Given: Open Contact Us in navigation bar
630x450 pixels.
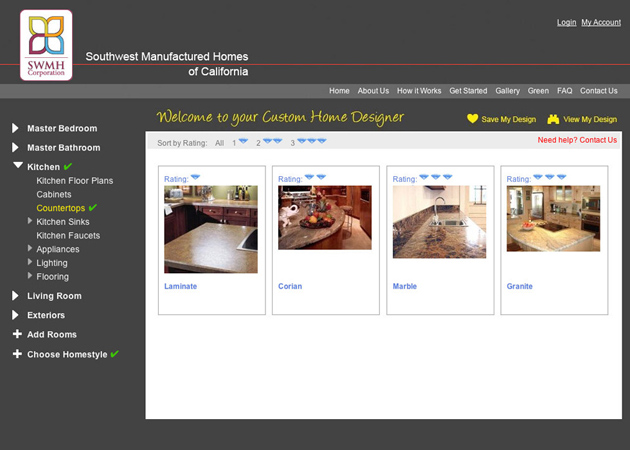Looking at the screenshot, I should pyautogui.click(x=599, y=91).
